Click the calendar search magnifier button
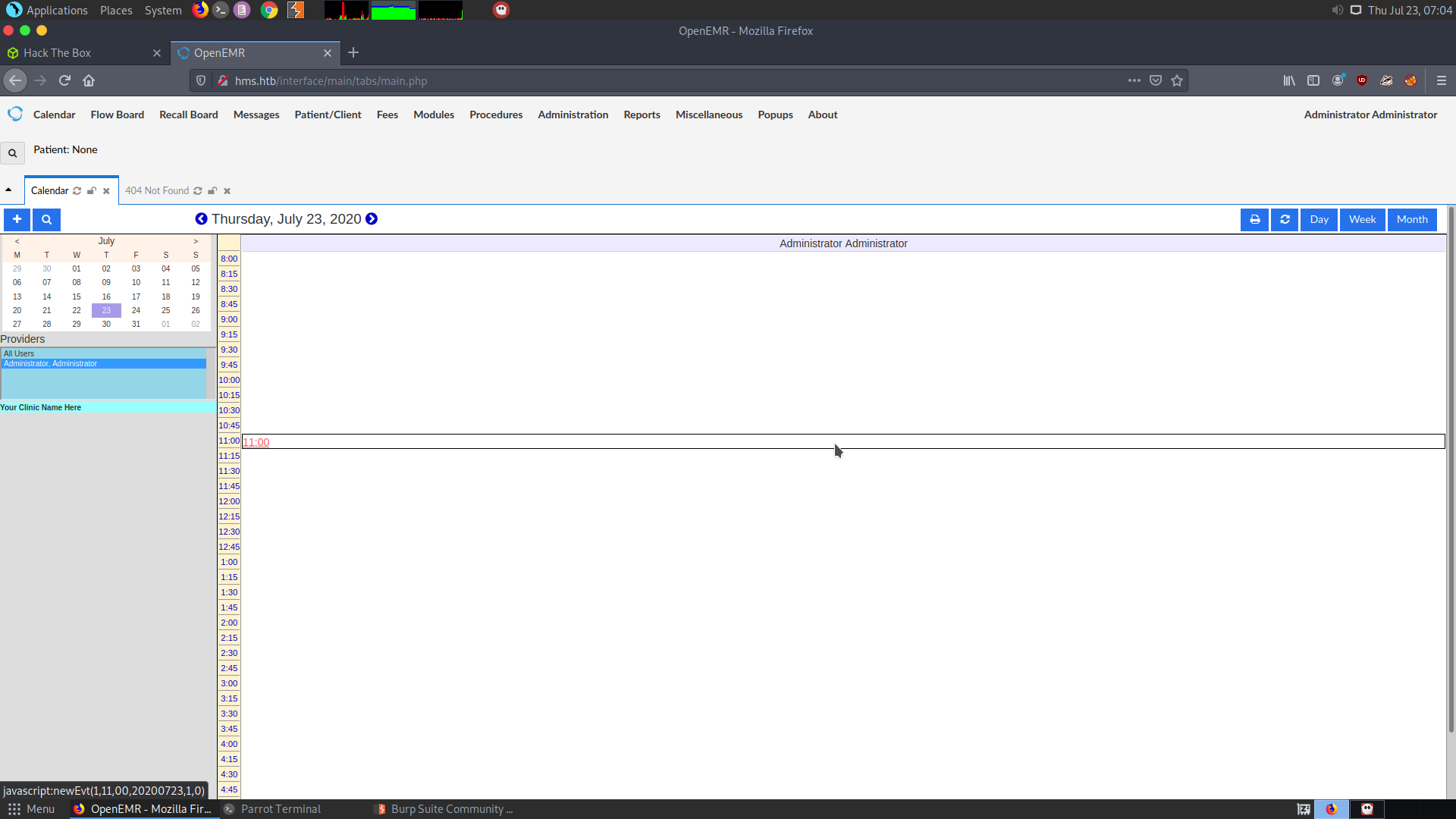Viewport: 1456px width, 819px height. pyautogui.click(x=46, y=219)
